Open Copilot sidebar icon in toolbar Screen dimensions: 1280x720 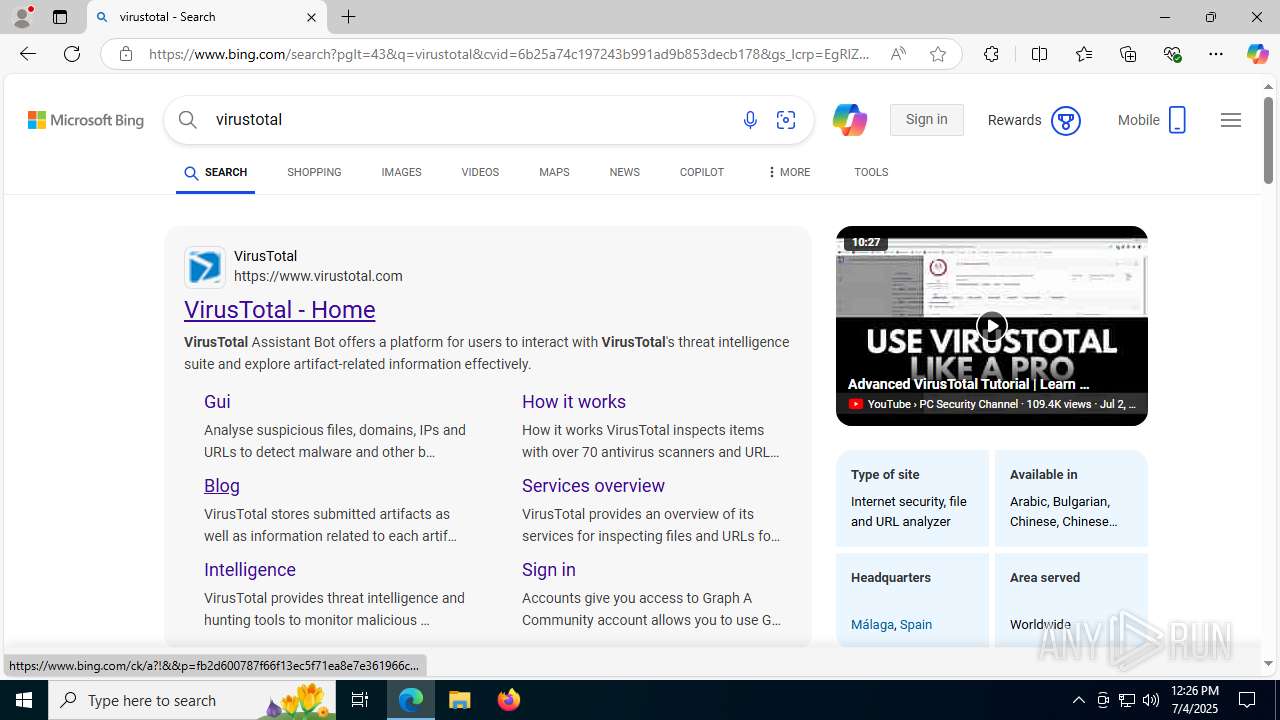tap(1257, 54)
